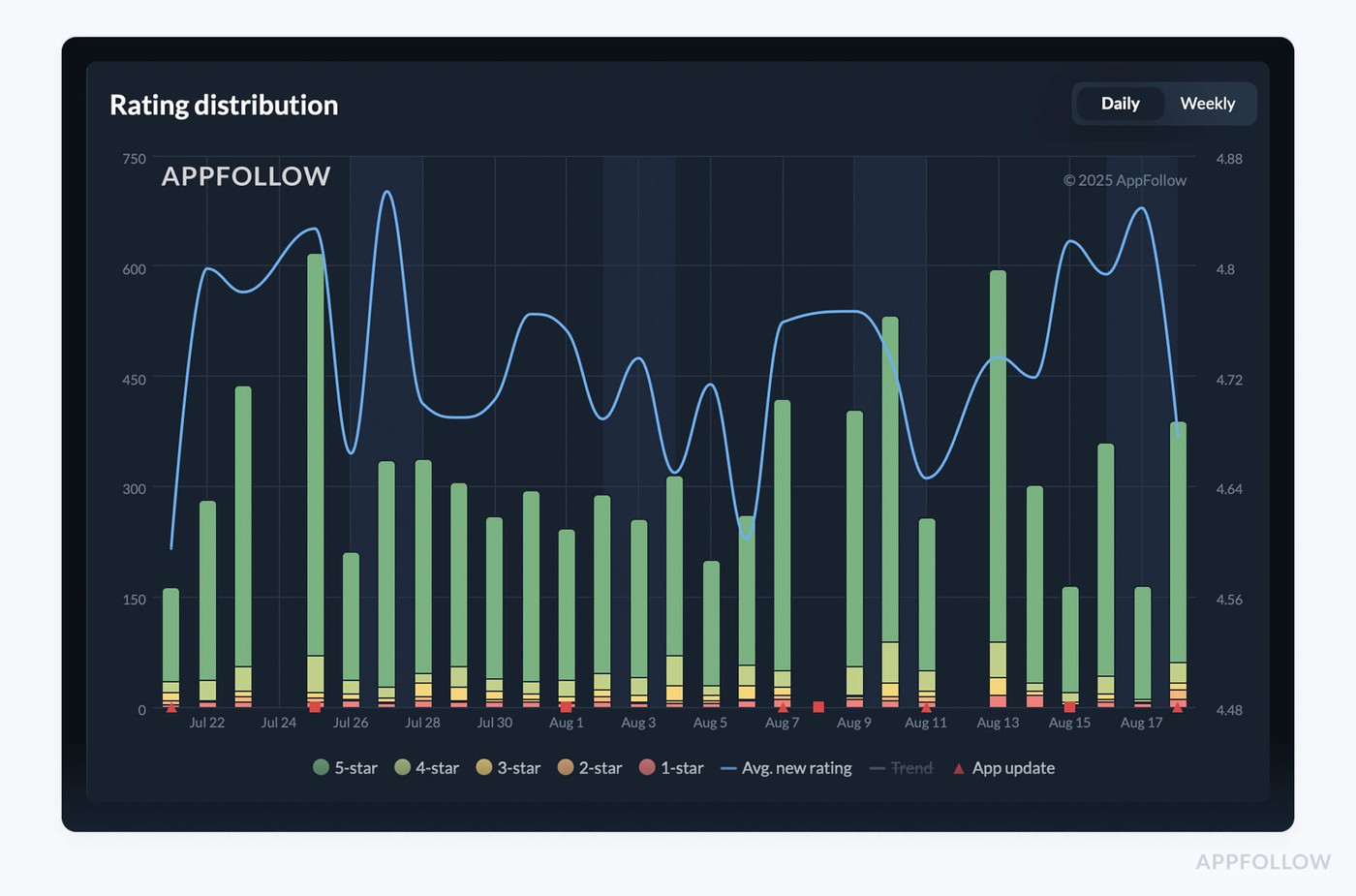Click the red 1-star legend icon

pyautogui.click(x=646, y=768)
